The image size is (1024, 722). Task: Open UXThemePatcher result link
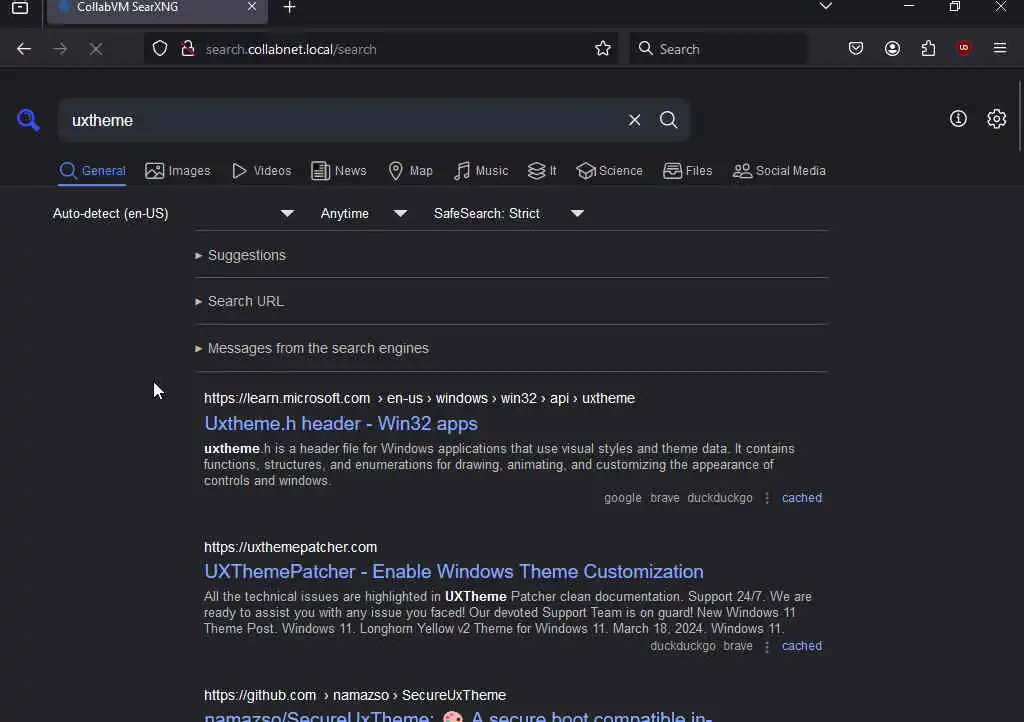(x=454, y=572)
